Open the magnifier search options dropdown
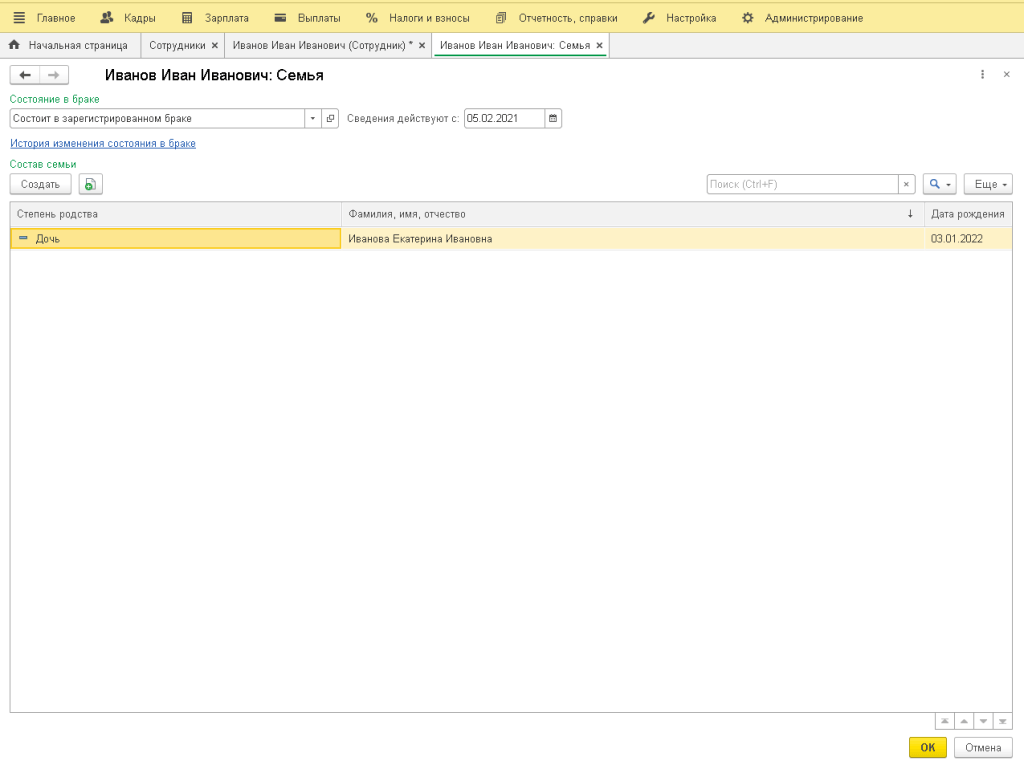 939,185
